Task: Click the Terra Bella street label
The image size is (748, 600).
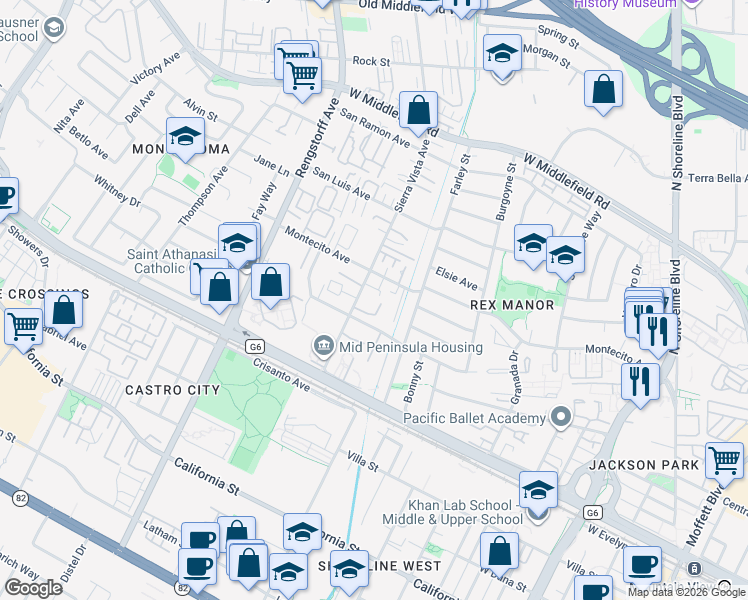Action: (x=717, y=178)
